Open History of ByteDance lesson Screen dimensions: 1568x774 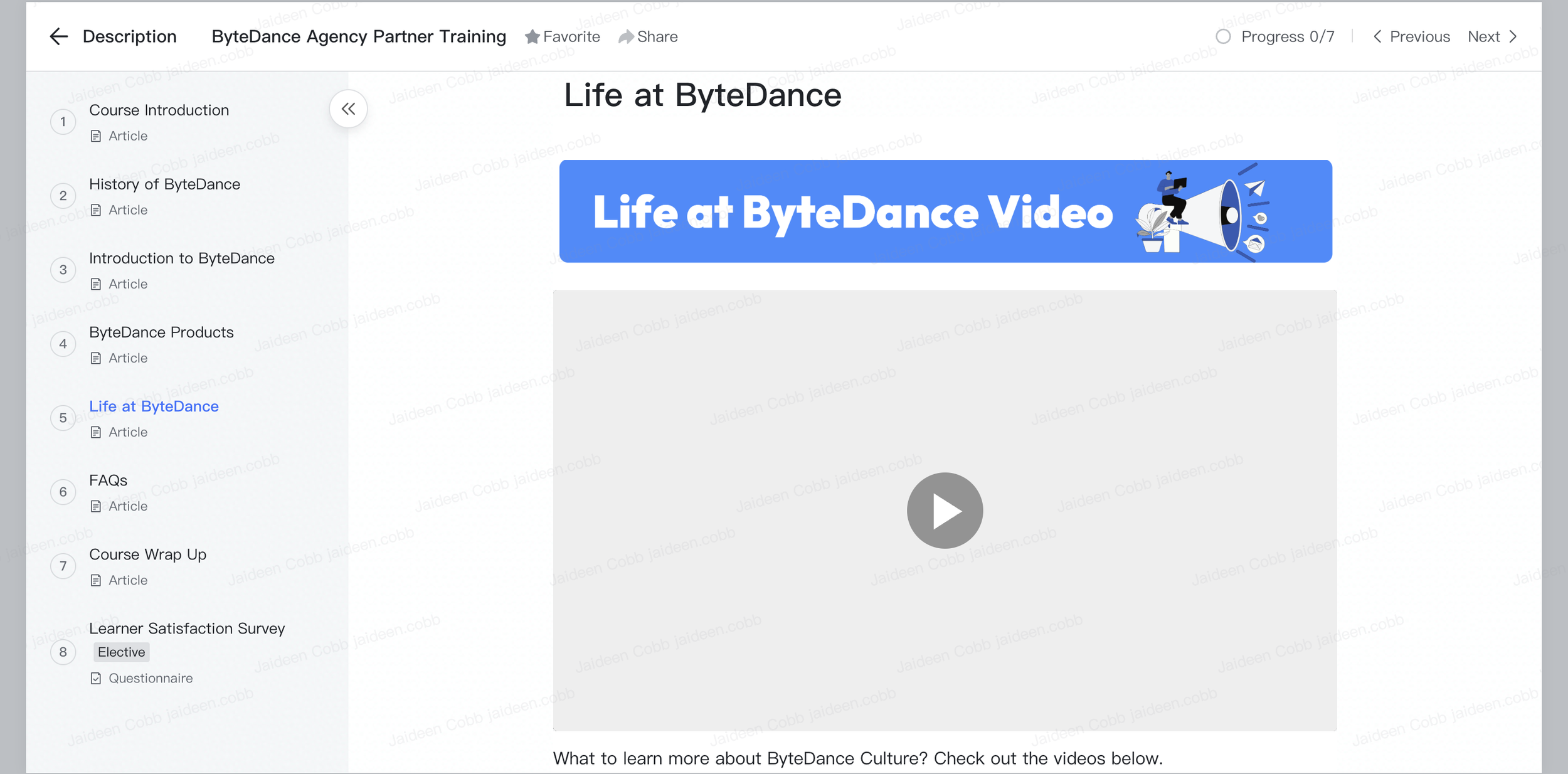click(164, 184)
